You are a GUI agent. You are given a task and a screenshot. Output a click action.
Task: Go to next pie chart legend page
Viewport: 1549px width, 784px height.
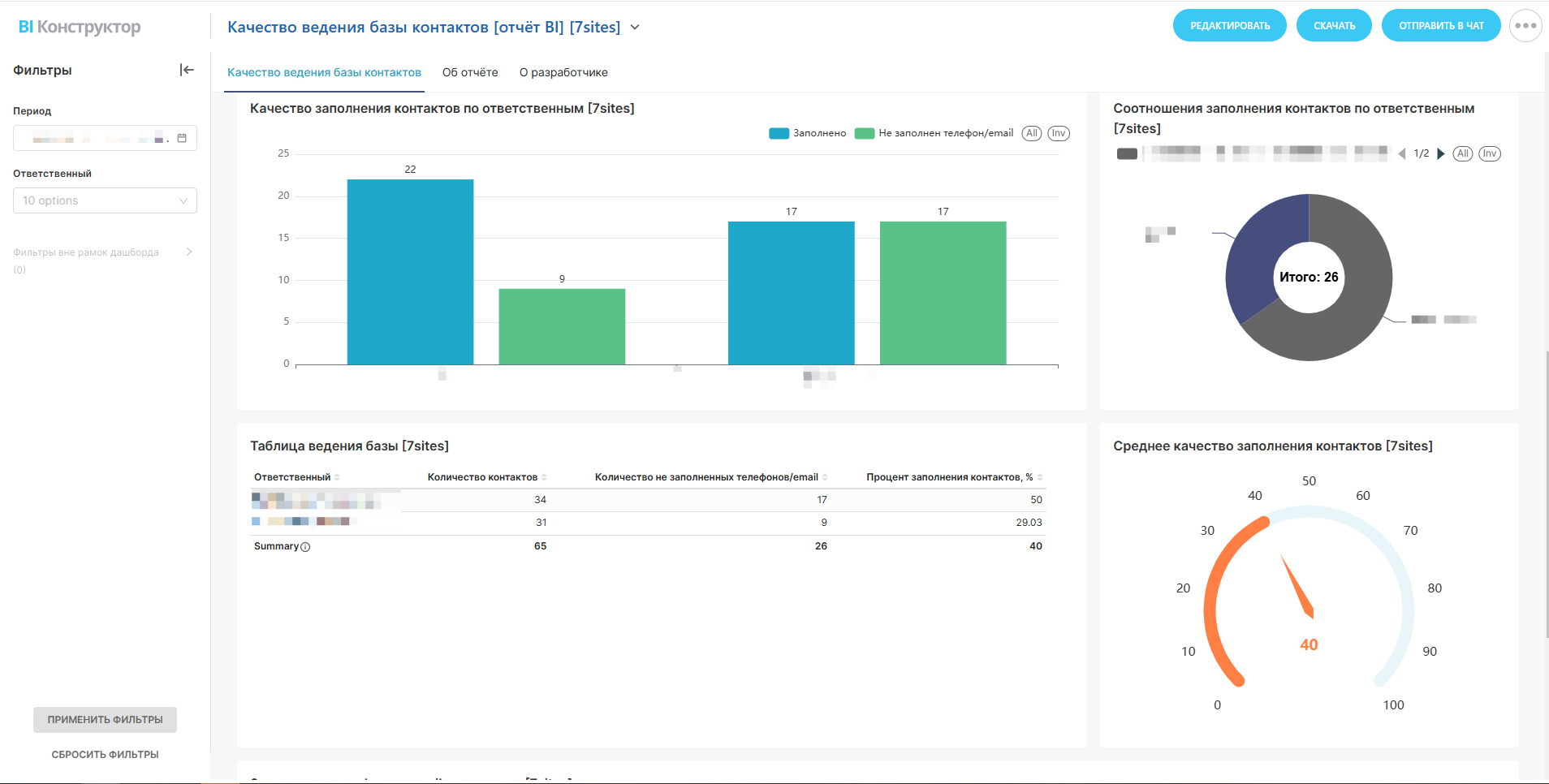[x=1441, y=153]
